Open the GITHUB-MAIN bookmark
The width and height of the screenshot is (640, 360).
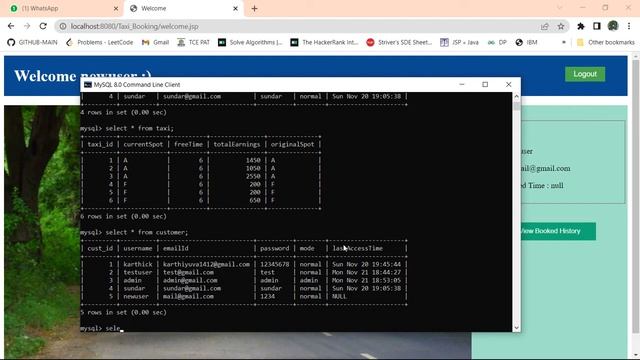click(x=33, y=42)
